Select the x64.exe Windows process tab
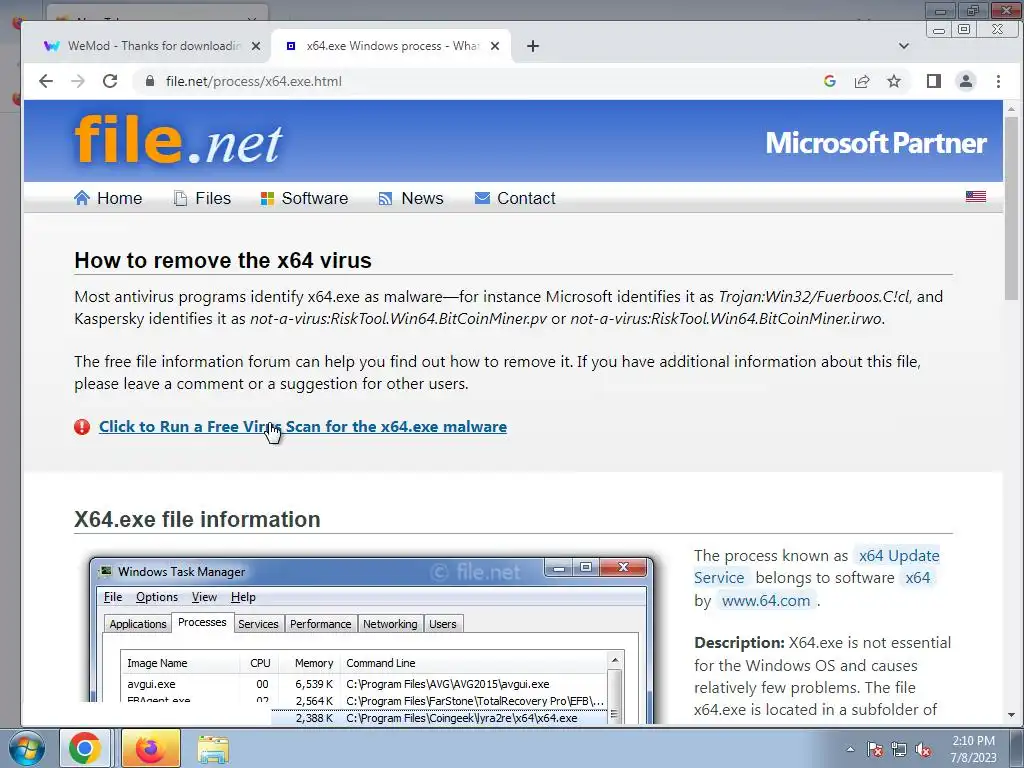The image size is (1024, 768). [391, 46]
